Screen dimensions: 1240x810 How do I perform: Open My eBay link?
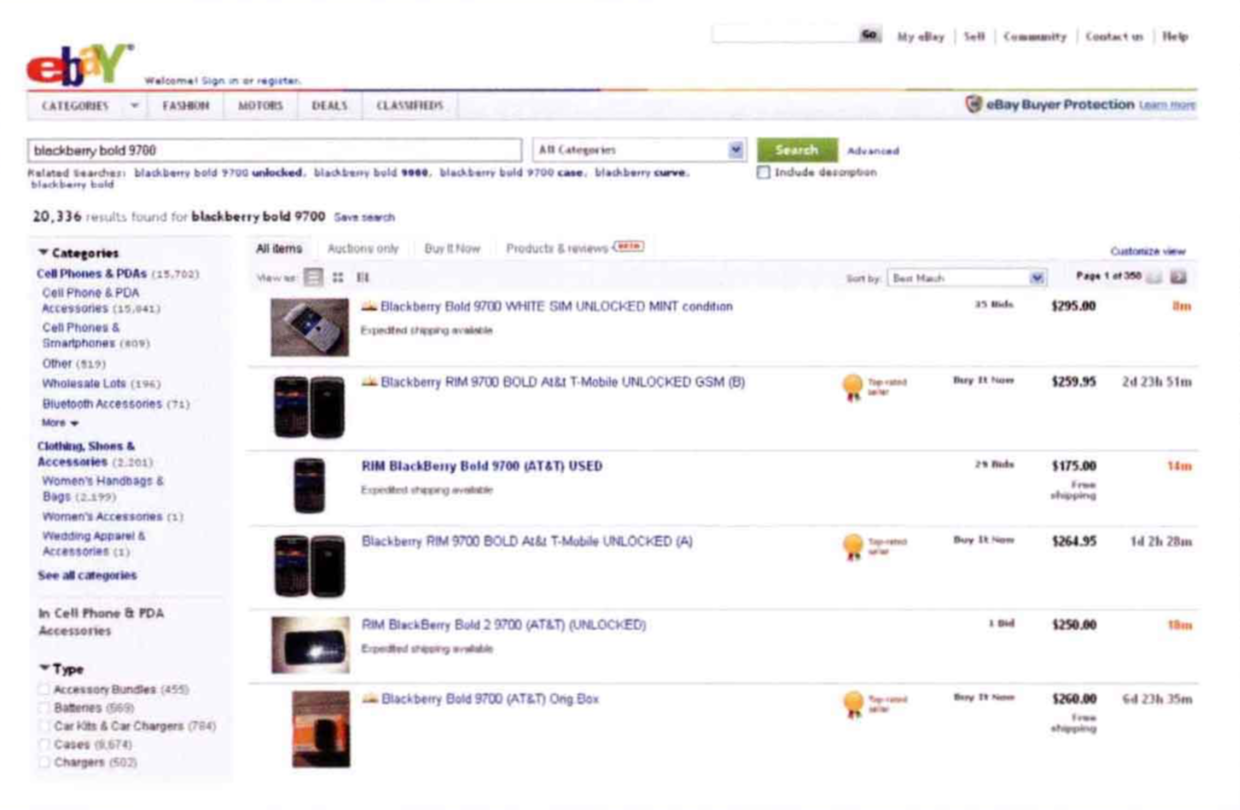tap(922, 36)
